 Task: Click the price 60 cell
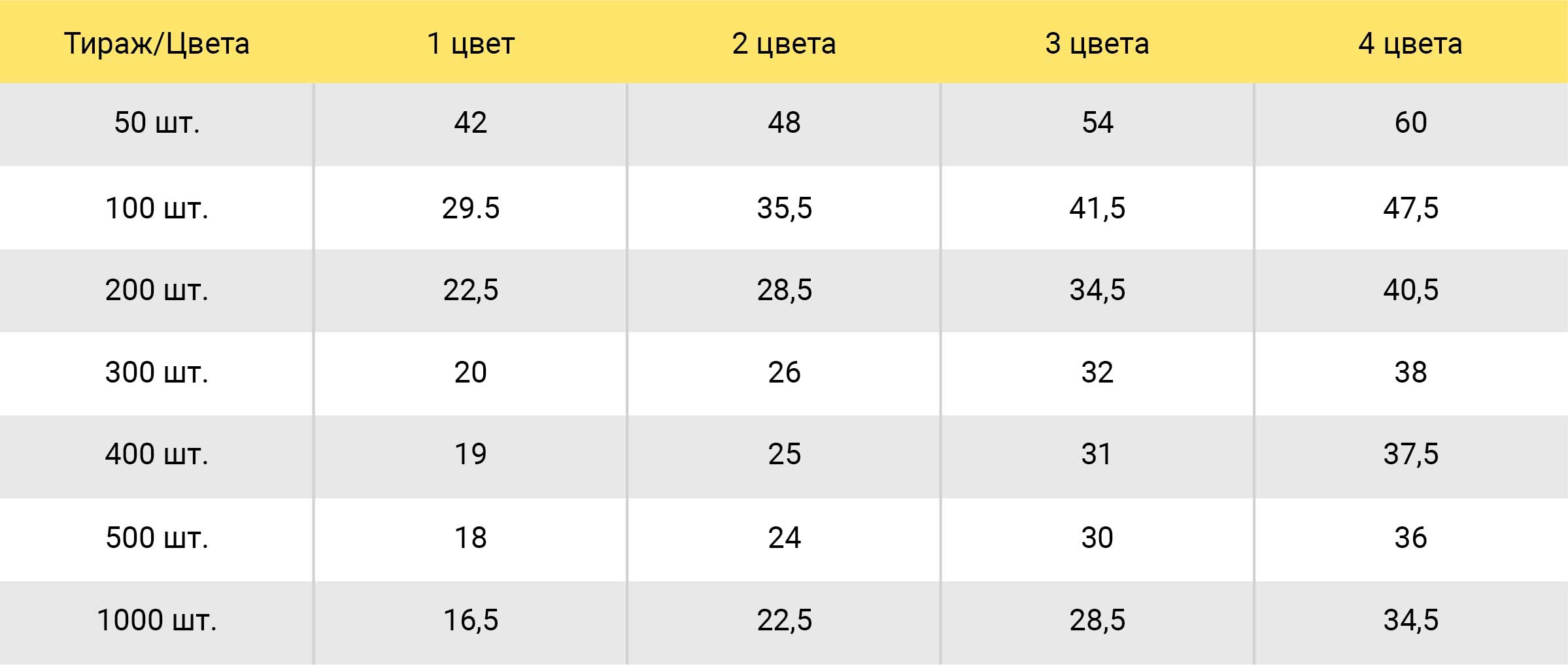tap(1410, 122)
